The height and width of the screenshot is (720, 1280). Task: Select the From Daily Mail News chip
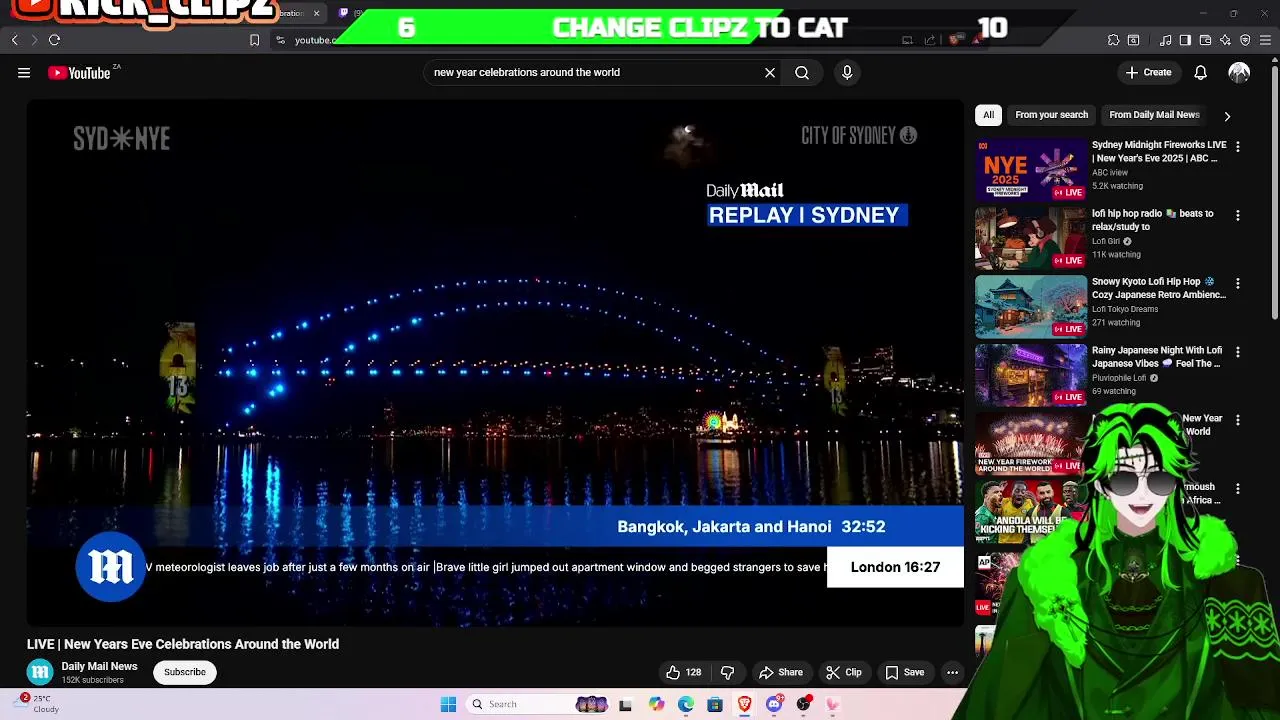coord(1154,115)
